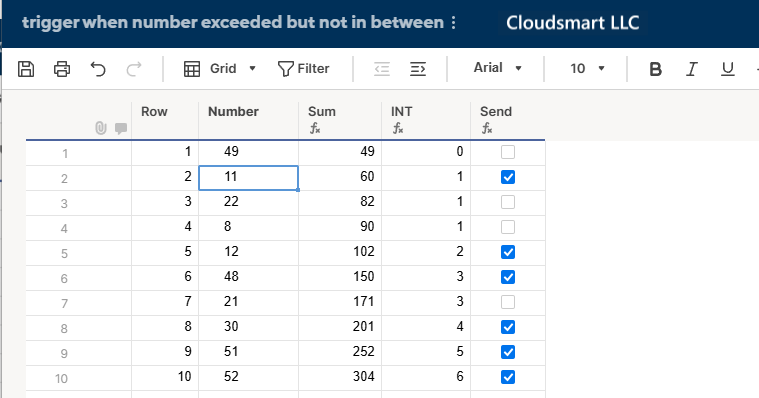Click the Indent icon
Viewport: 759px width, 398px height.
click(418, 69)
